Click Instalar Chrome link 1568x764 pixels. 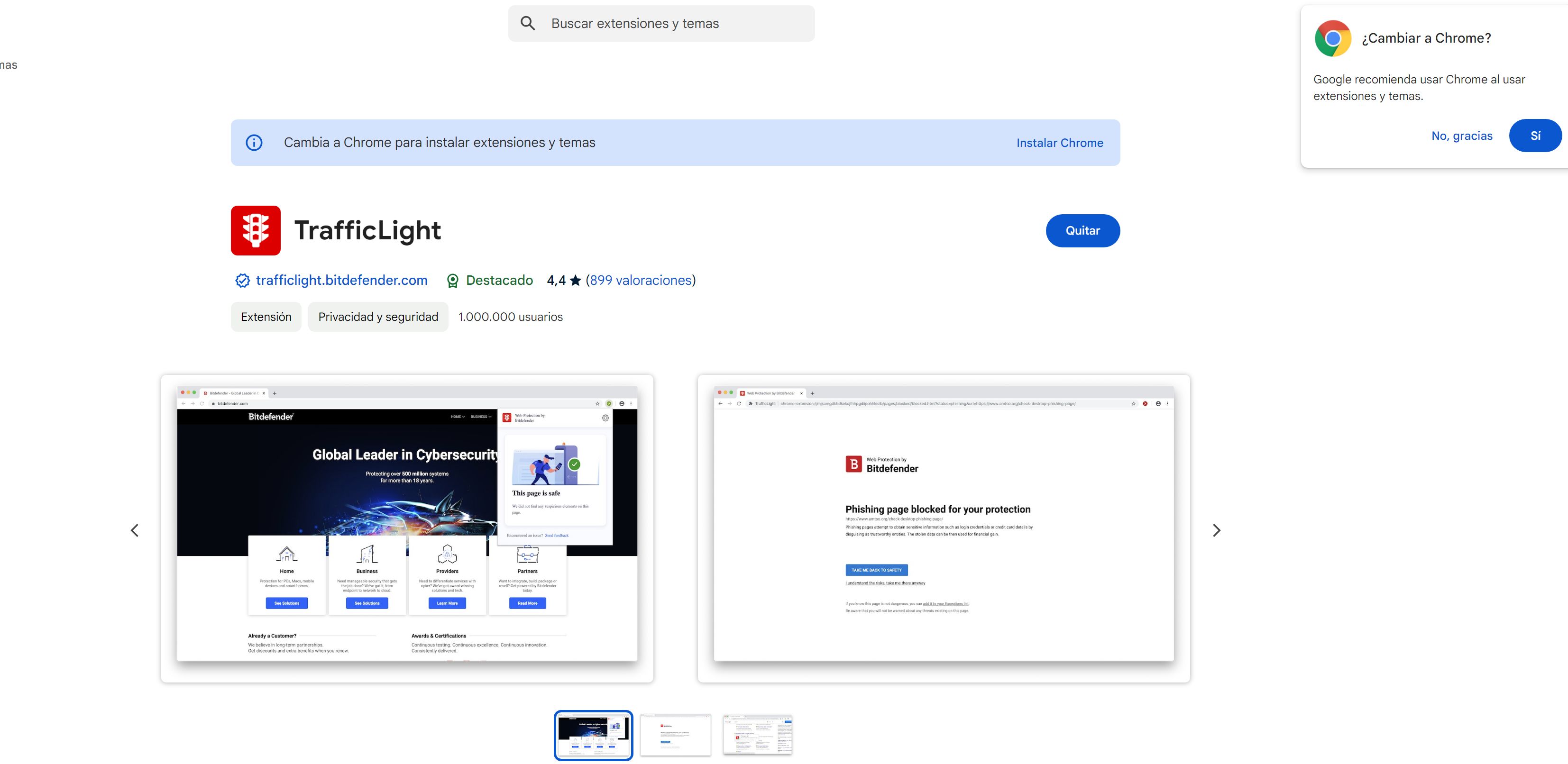coord(1059,143)
